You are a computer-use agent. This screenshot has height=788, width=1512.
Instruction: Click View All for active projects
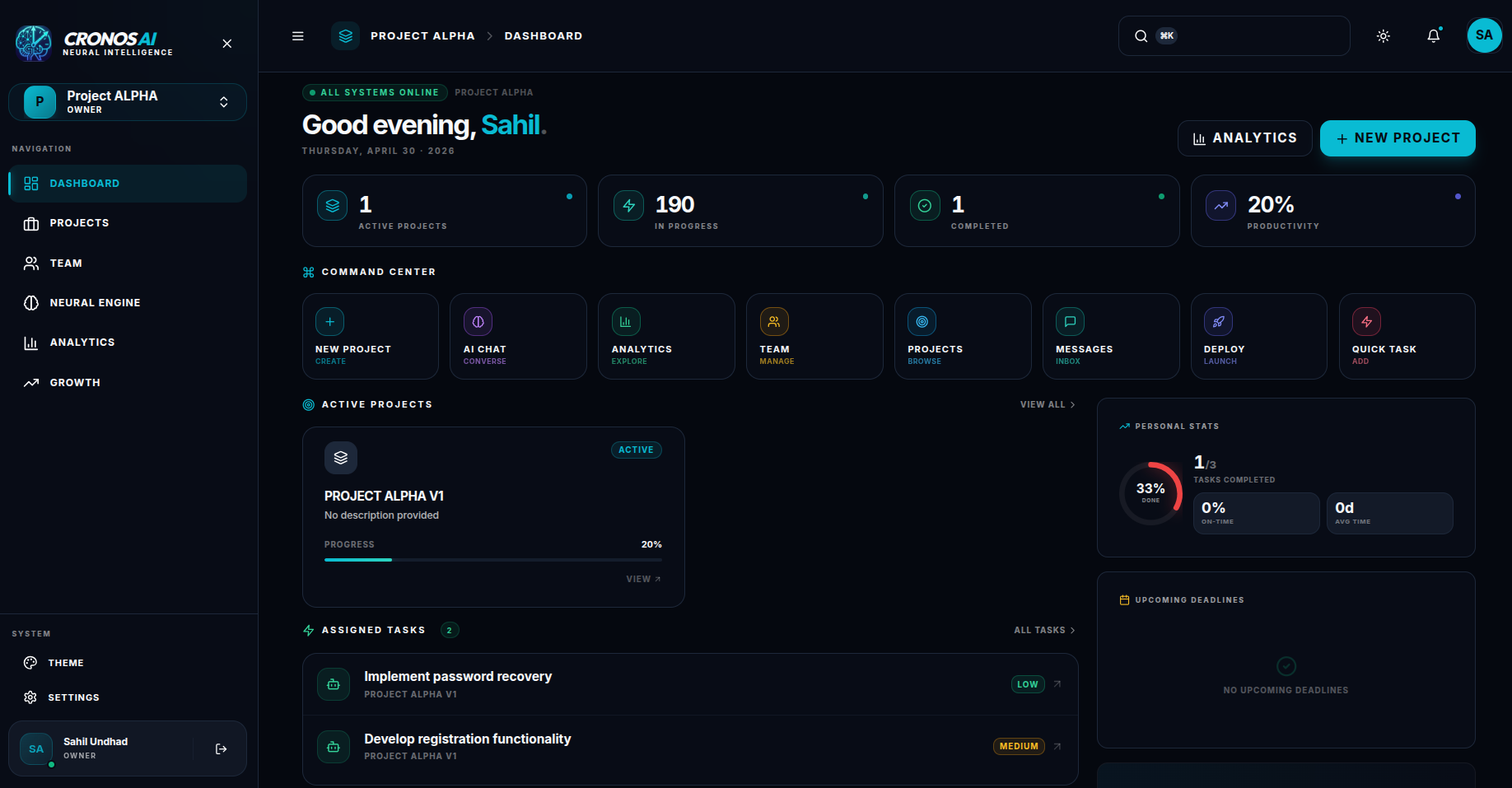click(x=1048, y=405)
